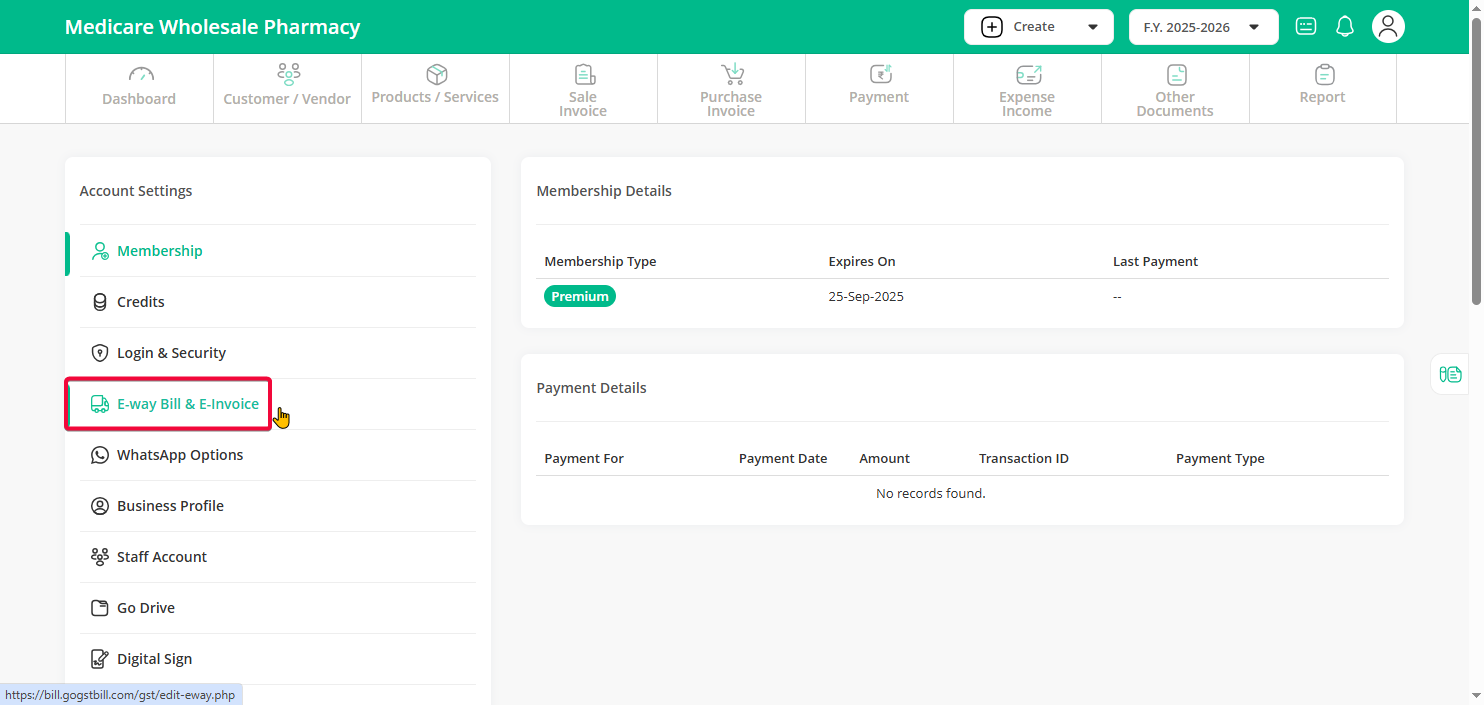This screenshot has width=1484, height=705.
Task: Open the keyboard shortcuts icon in header
Action: (1306, 27)
